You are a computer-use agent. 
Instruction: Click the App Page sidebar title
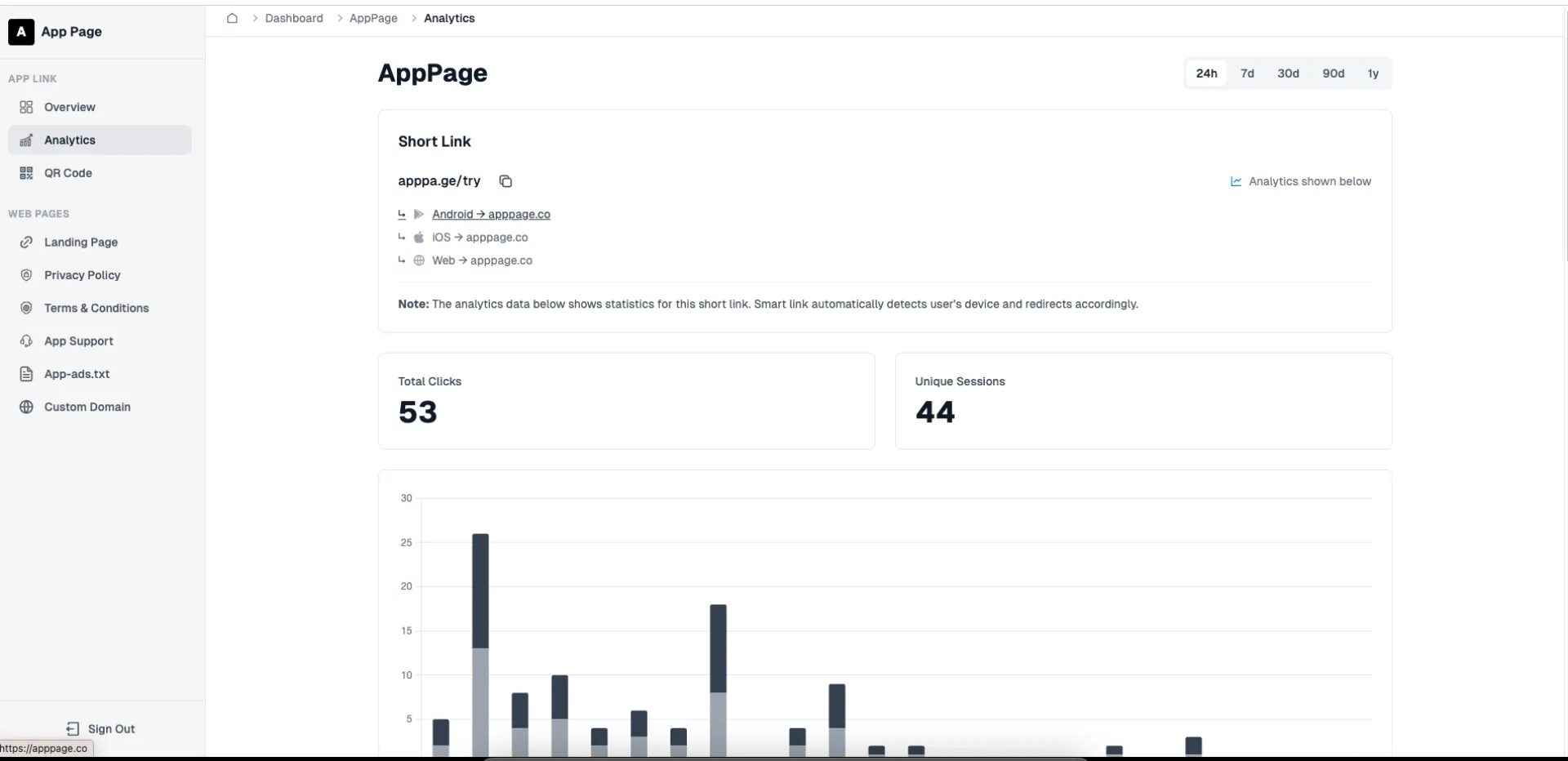tap(72, 32)
